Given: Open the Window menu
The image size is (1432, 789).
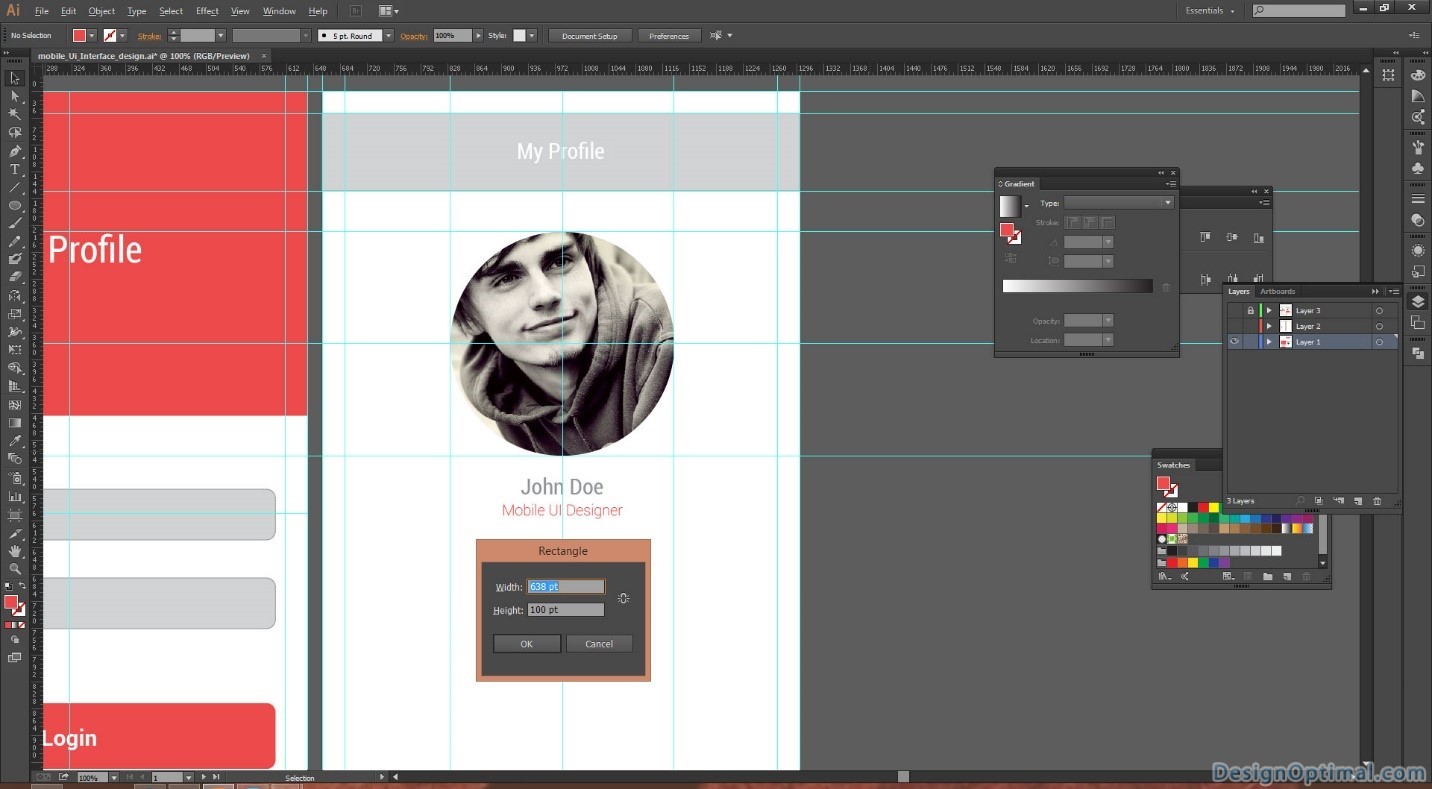Looking at the screenshot, I should 279,11.
